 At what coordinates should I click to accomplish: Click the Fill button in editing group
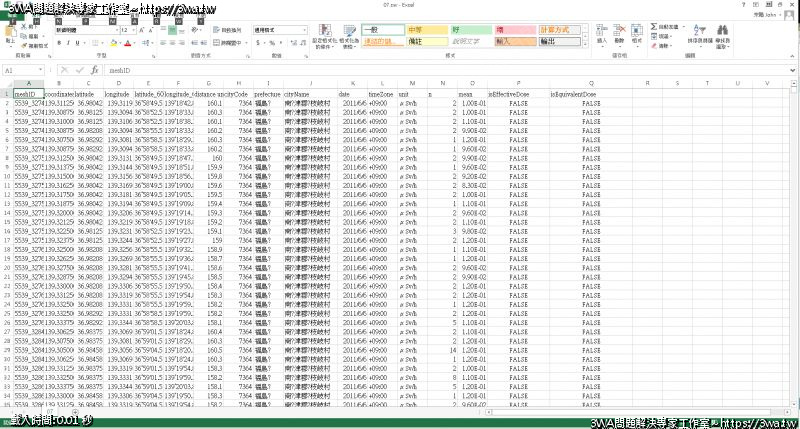click(x=660, y=36)
